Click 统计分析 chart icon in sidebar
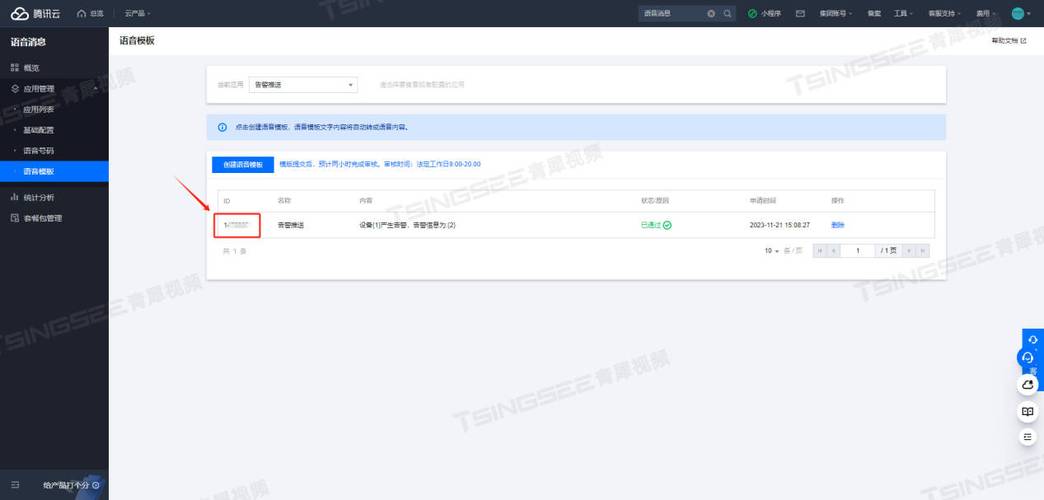Image resolution: width=1044 pixels, height=500 pixels. click(x=15, y=197)
